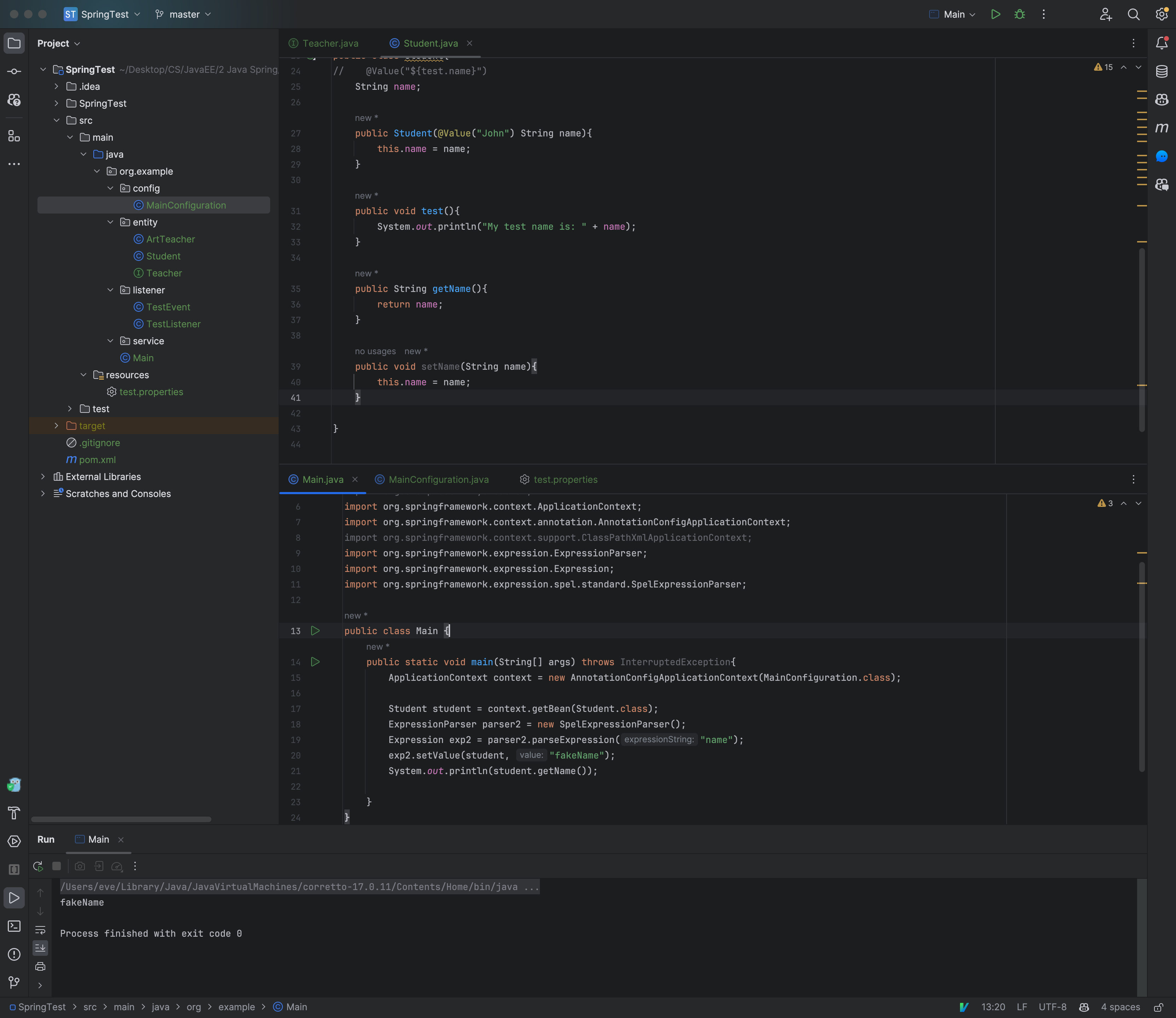Open the Database tool window
1176x1018 pixels.
(x=1161, y=71)
